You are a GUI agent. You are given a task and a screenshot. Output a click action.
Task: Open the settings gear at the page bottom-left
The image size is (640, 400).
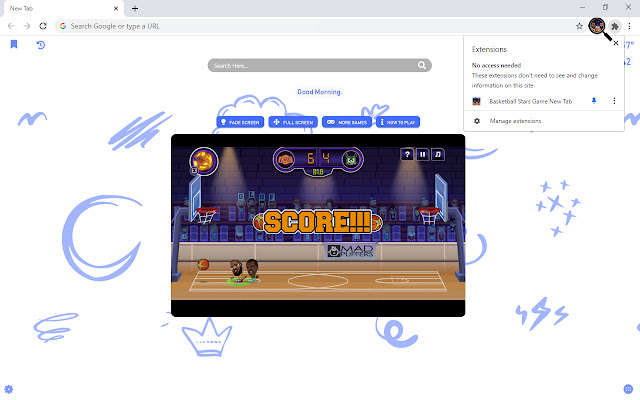[9, 389]
